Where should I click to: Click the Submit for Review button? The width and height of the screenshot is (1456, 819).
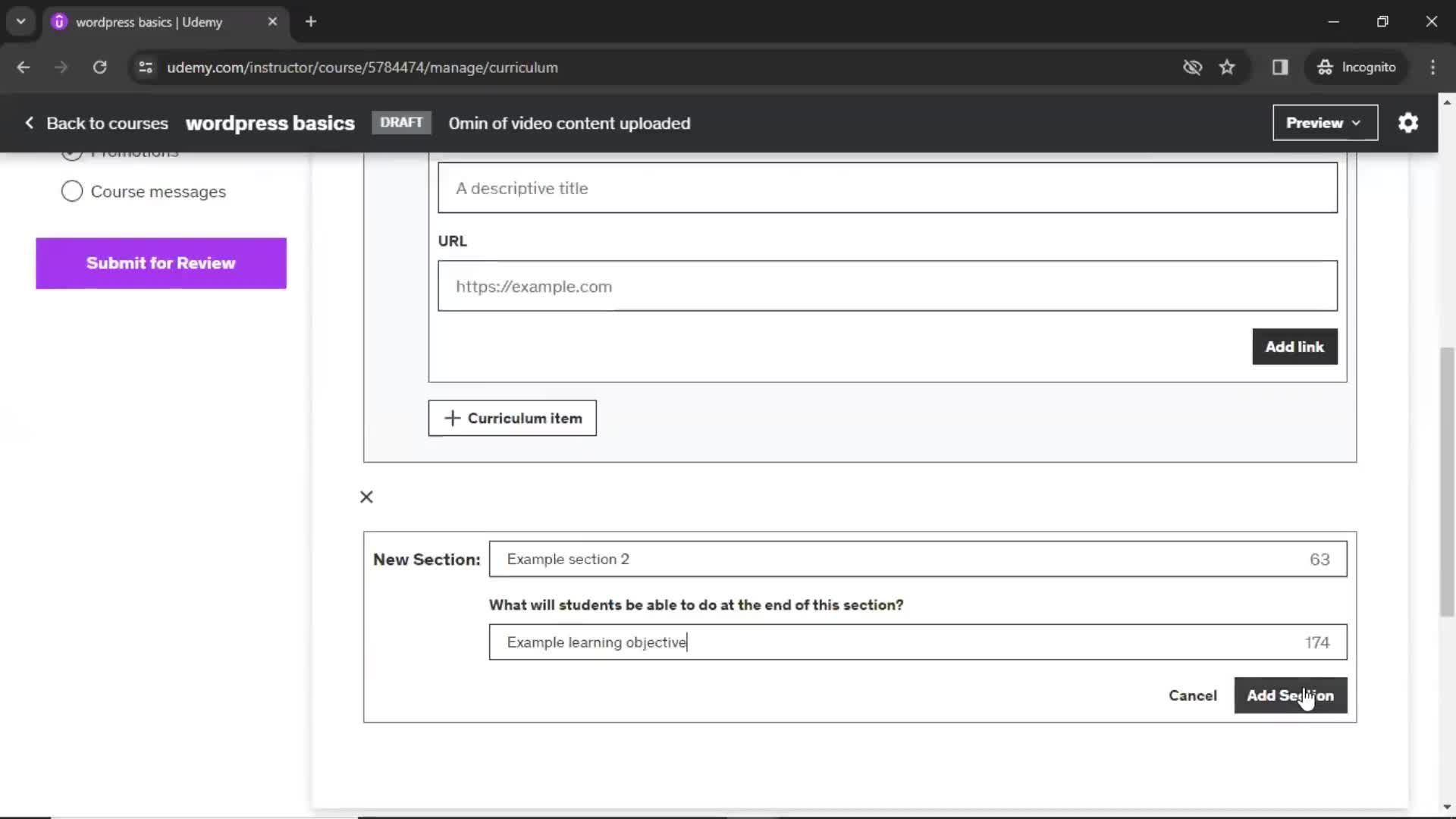click(x=161, y=263)
